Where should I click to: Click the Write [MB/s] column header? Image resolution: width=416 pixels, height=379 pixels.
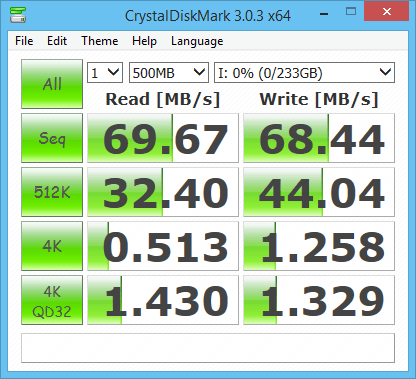pos(319,99)
